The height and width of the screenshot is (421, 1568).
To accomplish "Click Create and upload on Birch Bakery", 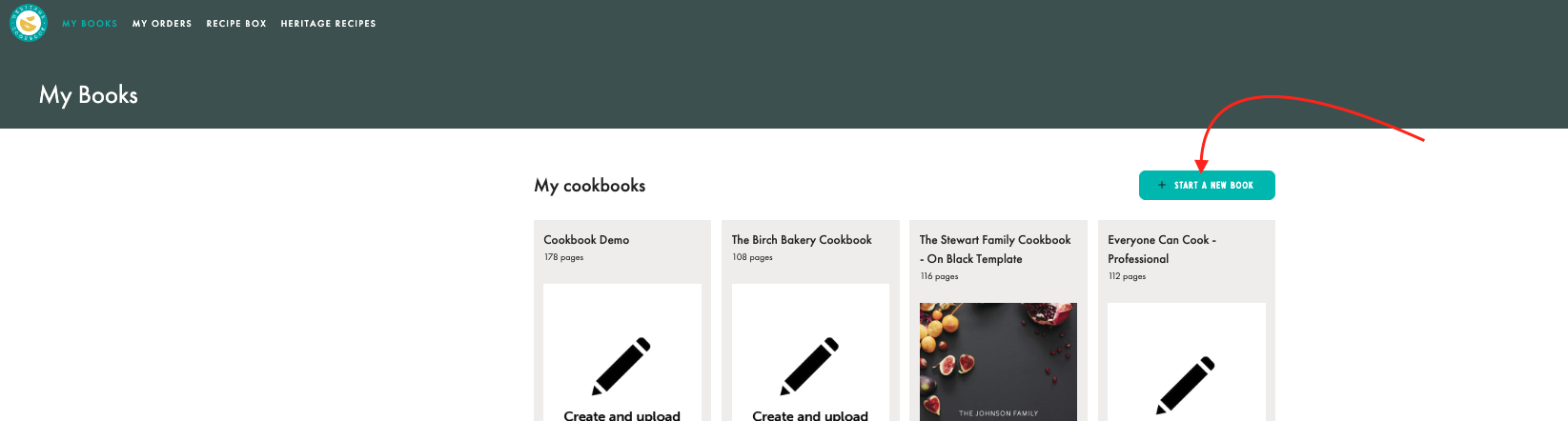I will click(x=810, y=415).
